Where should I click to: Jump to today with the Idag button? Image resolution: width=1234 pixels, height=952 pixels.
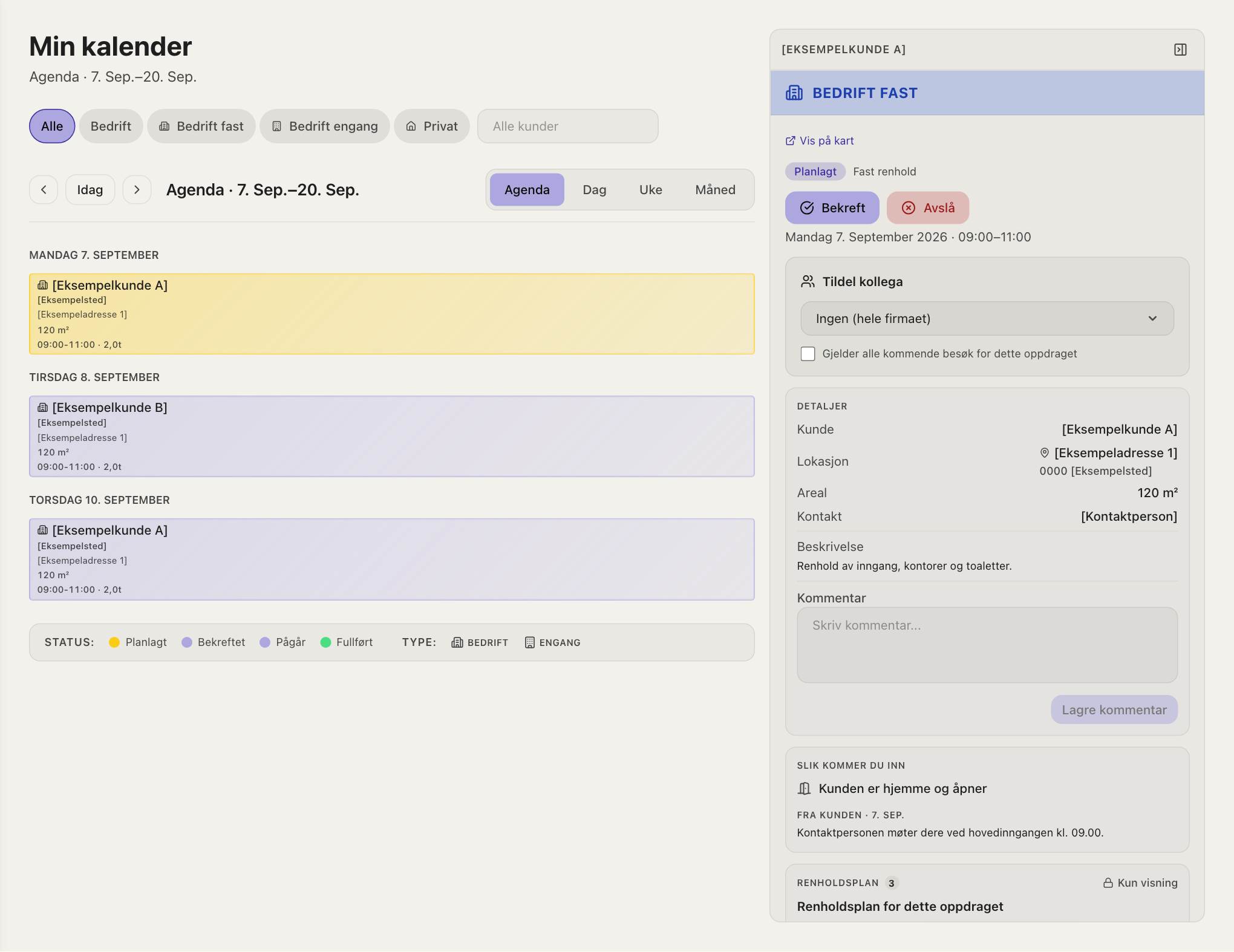pos(90,190)
